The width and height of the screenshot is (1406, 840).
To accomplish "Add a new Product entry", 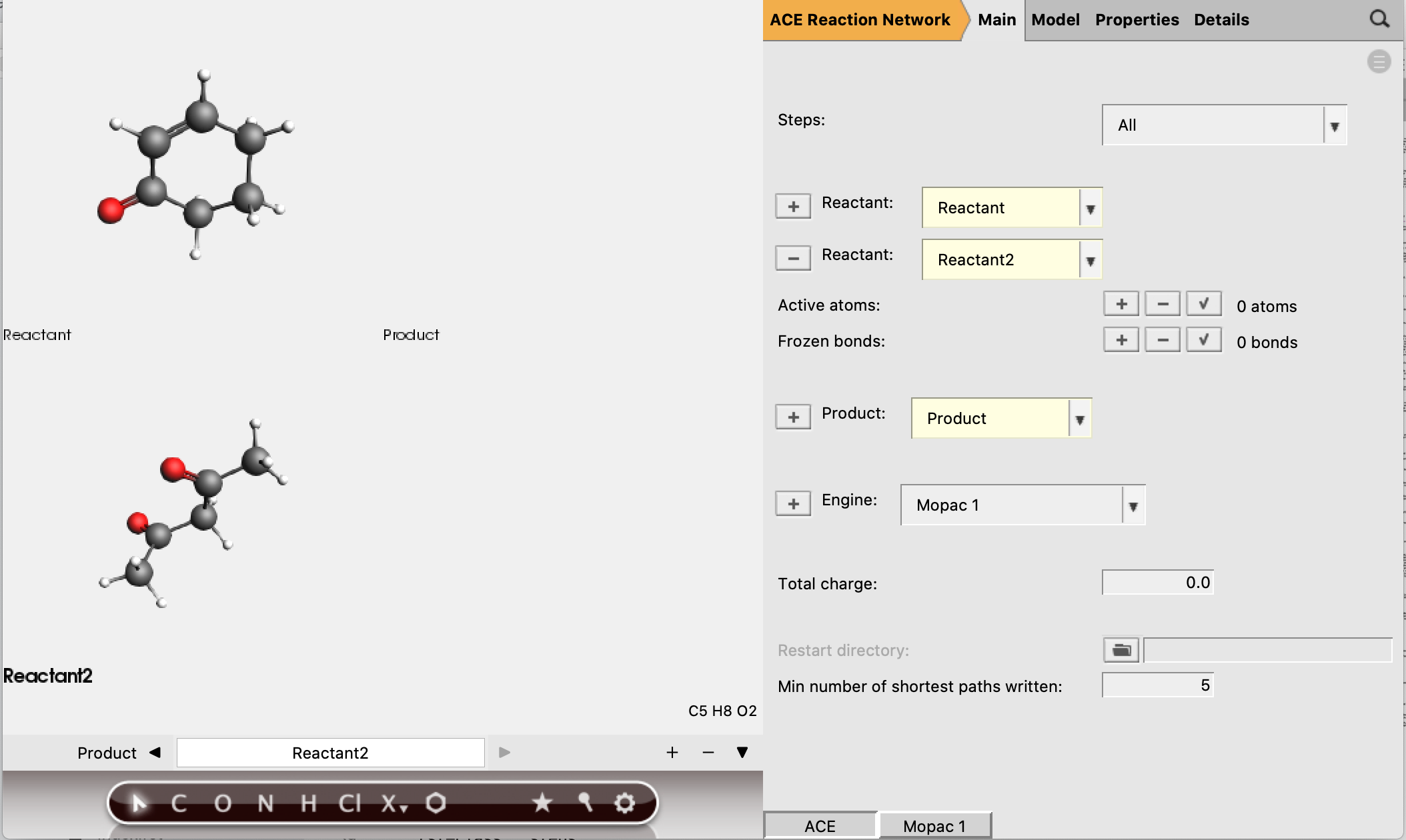I will pyautogui.click(x=792, y=416).
